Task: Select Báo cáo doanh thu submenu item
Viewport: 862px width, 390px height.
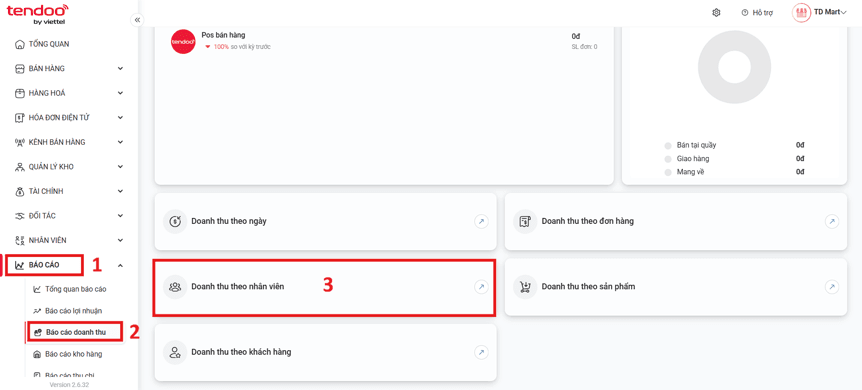Action: pyautogui.click(x=74, y=332)
